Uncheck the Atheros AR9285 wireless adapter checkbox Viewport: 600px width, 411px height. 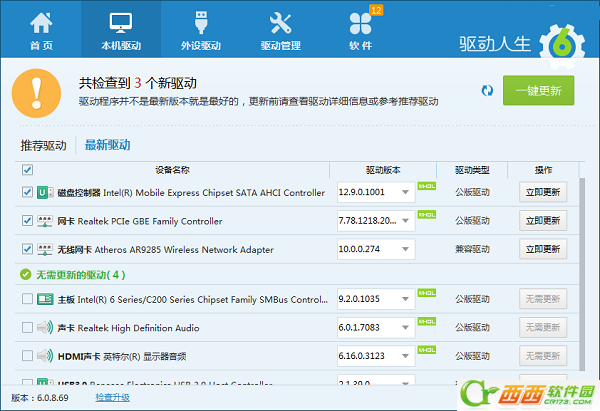(x=27, y=249)
